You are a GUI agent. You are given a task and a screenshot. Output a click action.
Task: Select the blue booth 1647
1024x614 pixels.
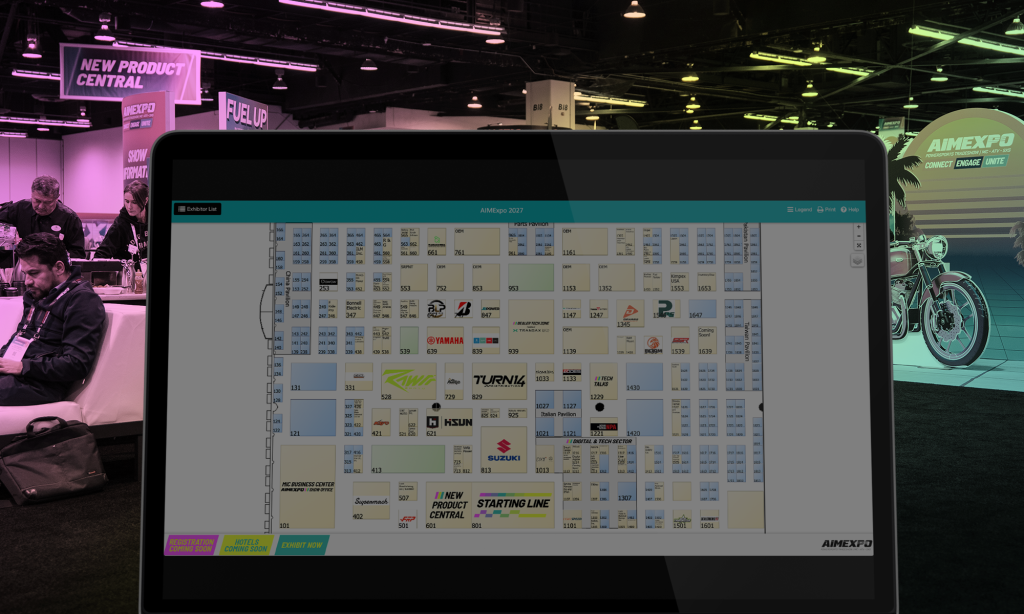702,309
